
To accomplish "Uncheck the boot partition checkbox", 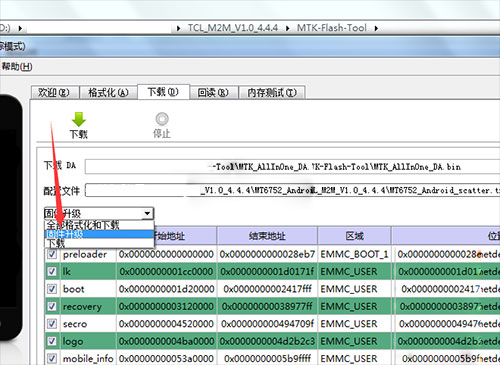I will click(52, 289).
